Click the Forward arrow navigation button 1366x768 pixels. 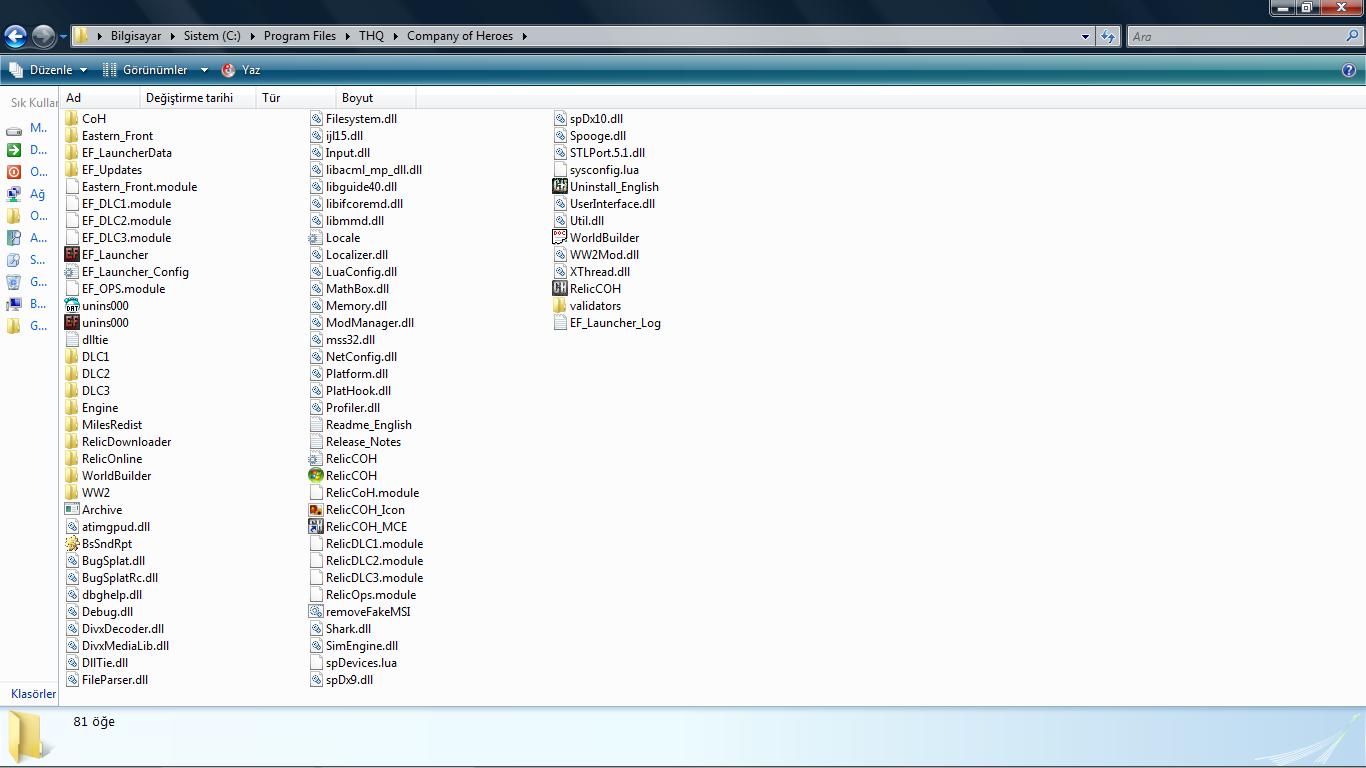coord(43,37)
